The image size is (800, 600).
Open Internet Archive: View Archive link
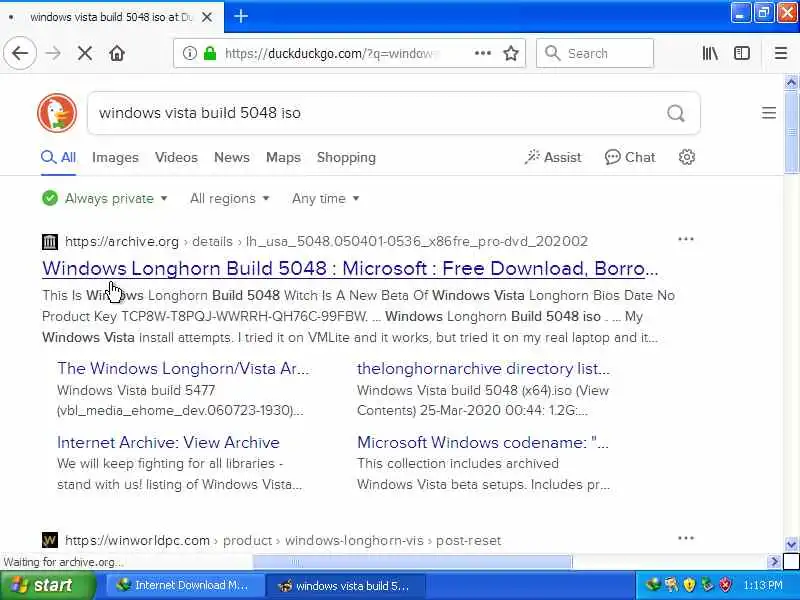point(168,442)
